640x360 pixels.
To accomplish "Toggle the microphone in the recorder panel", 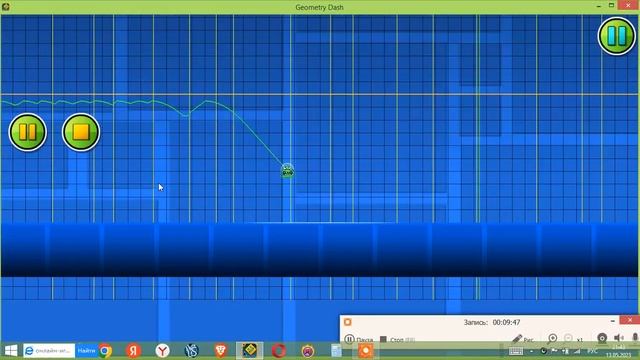I will click(635, 338).
